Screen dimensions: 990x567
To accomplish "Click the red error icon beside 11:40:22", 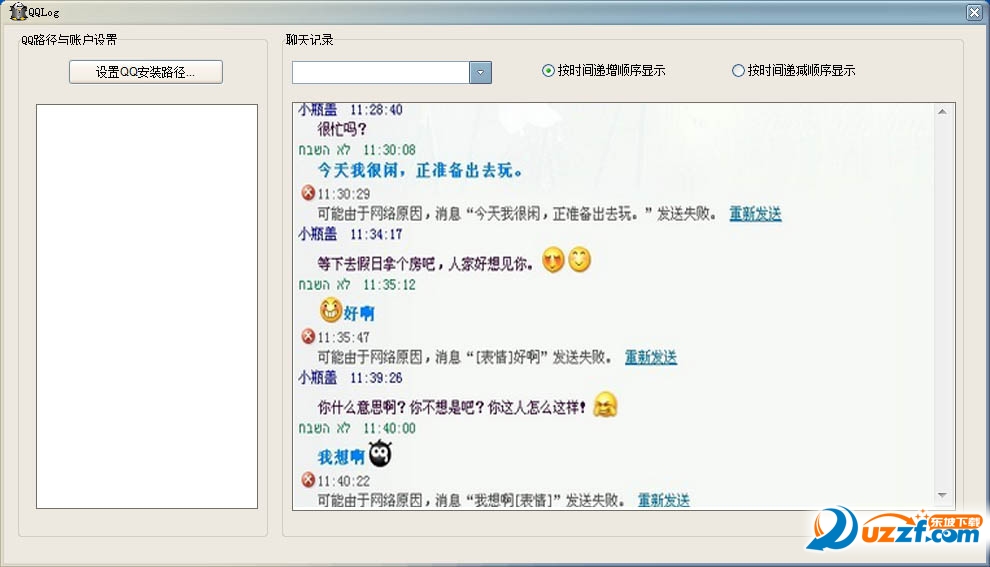I will 308,479.
